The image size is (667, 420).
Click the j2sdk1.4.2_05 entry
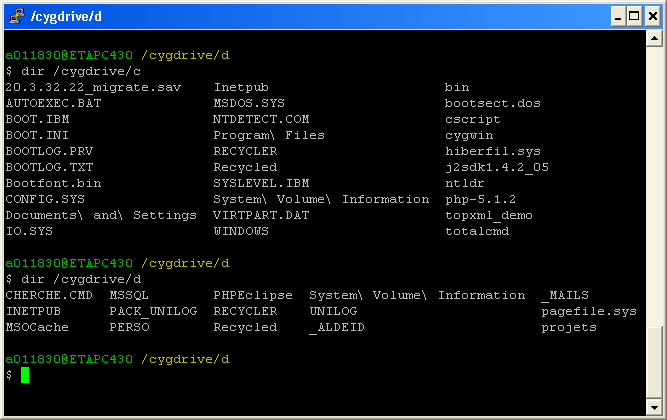496,167
